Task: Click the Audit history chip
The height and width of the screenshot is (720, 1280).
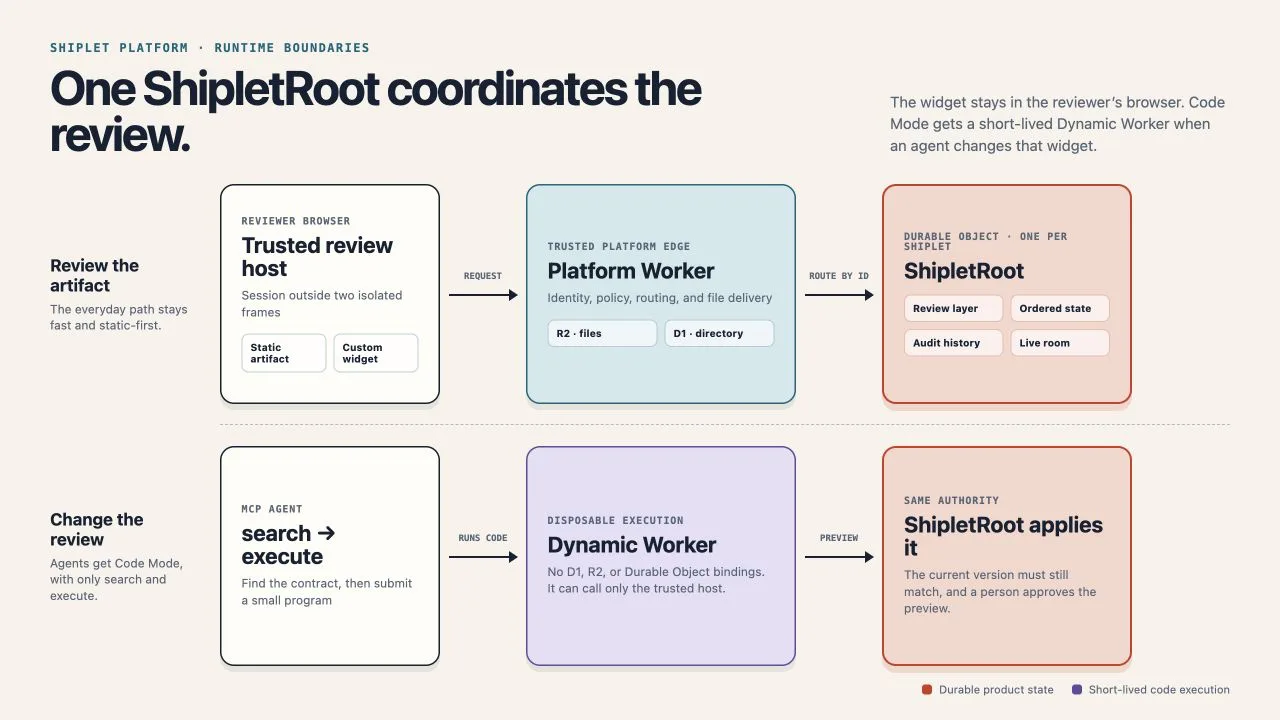Action: pyautogui.click(x=954, y=342)
